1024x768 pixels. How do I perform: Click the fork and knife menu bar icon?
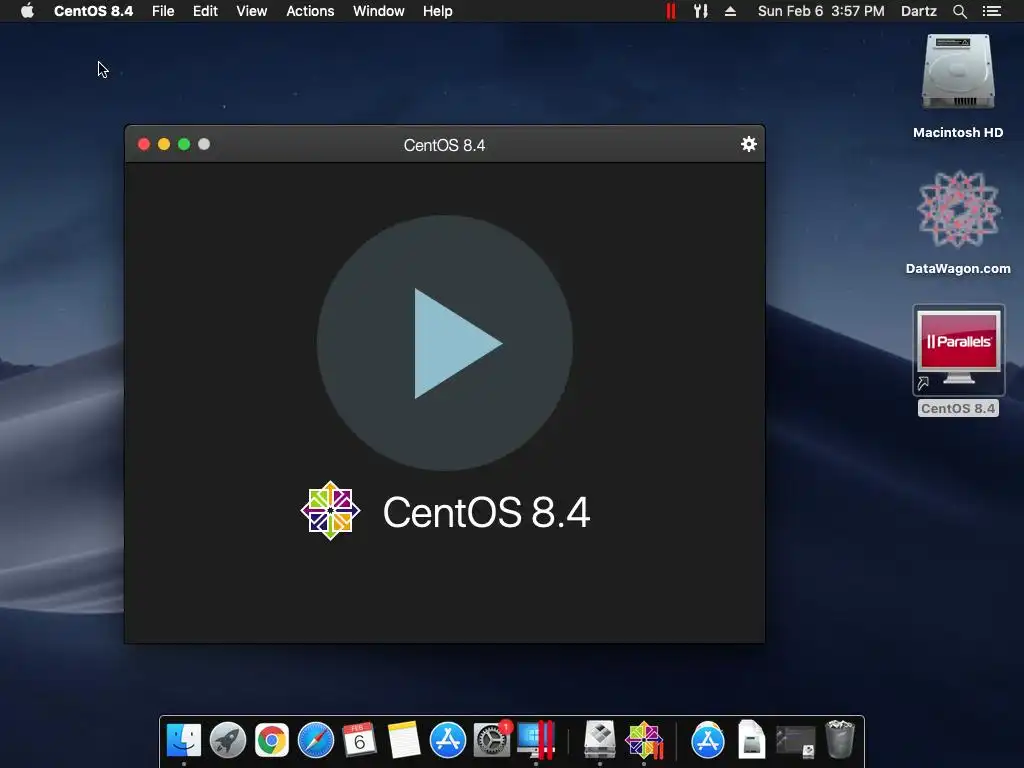(x=701, y=11)
